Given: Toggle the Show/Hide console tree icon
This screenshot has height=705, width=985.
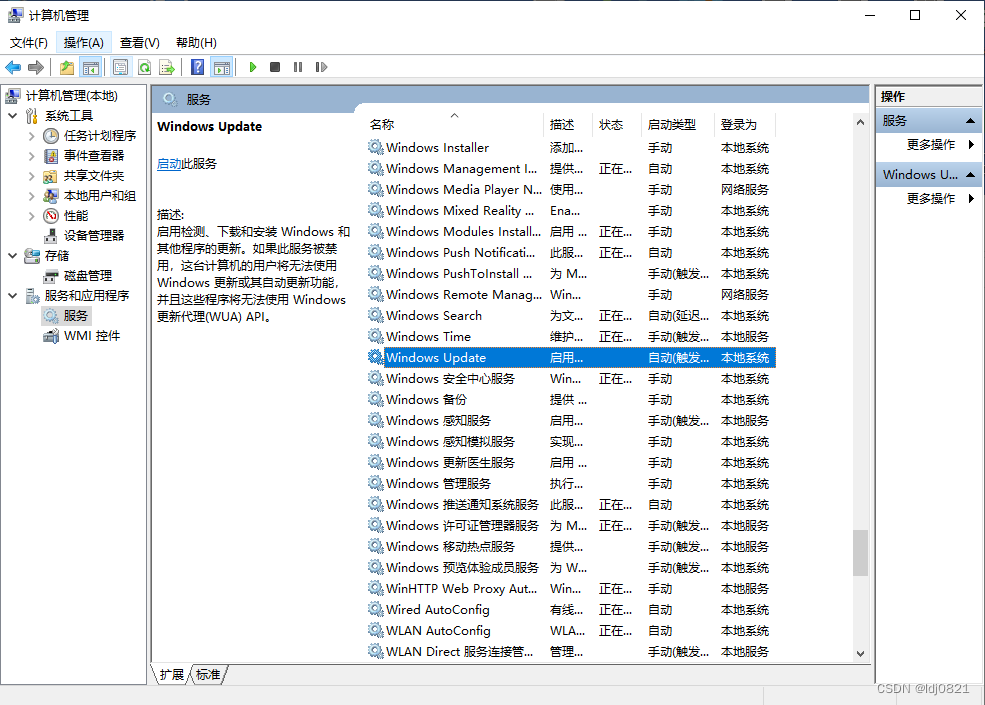Looking at the screenshot, I should (x=91, y=67).
